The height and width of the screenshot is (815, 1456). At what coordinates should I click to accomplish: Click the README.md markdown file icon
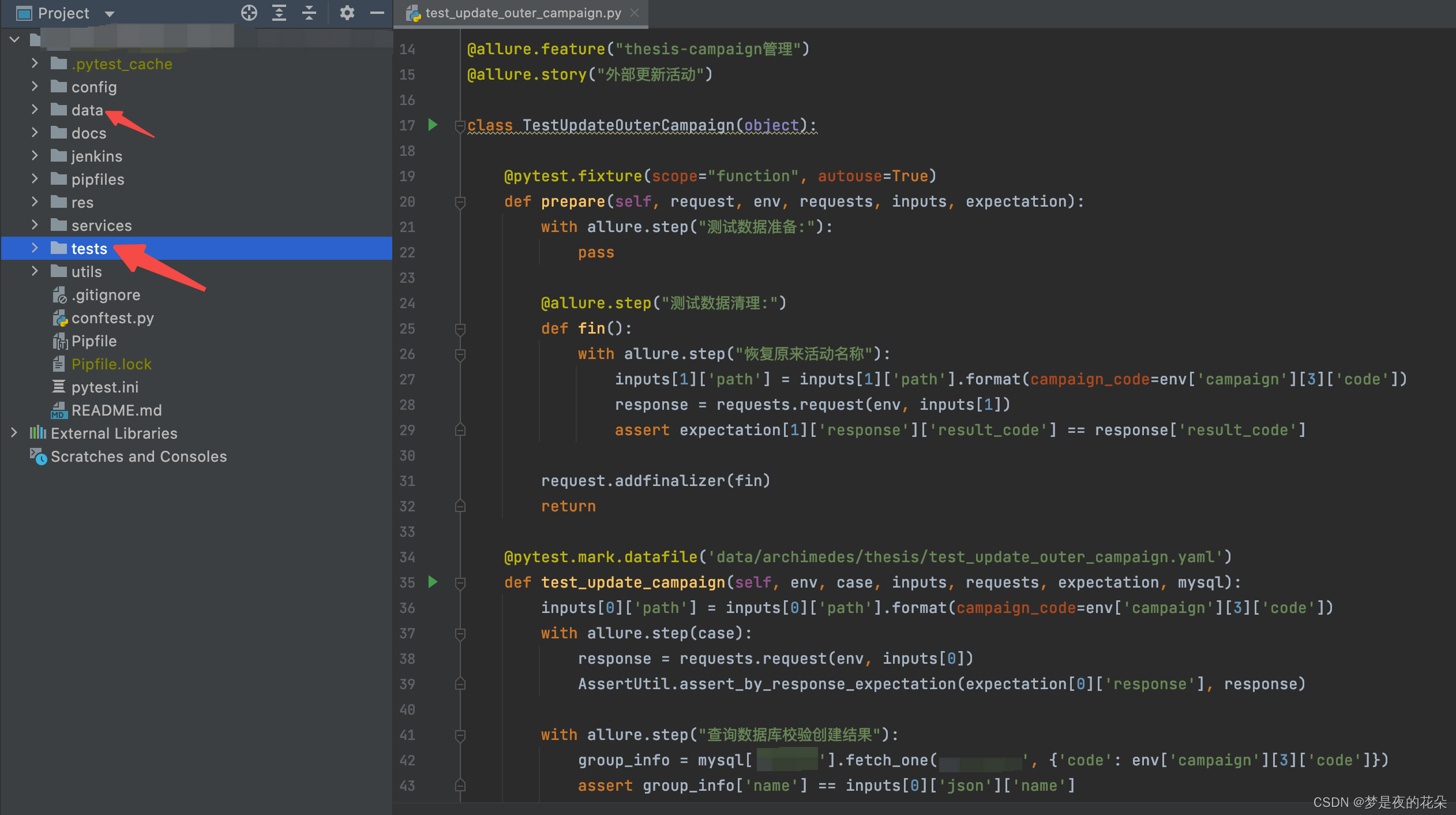click(59, 410)
